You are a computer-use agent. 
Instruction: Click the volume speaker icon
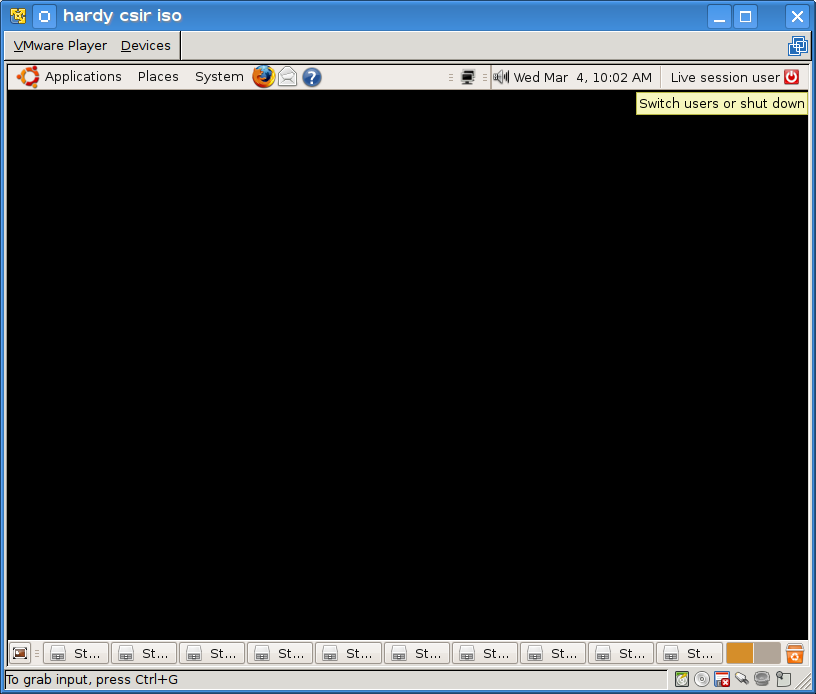click(x=501, y=77)
